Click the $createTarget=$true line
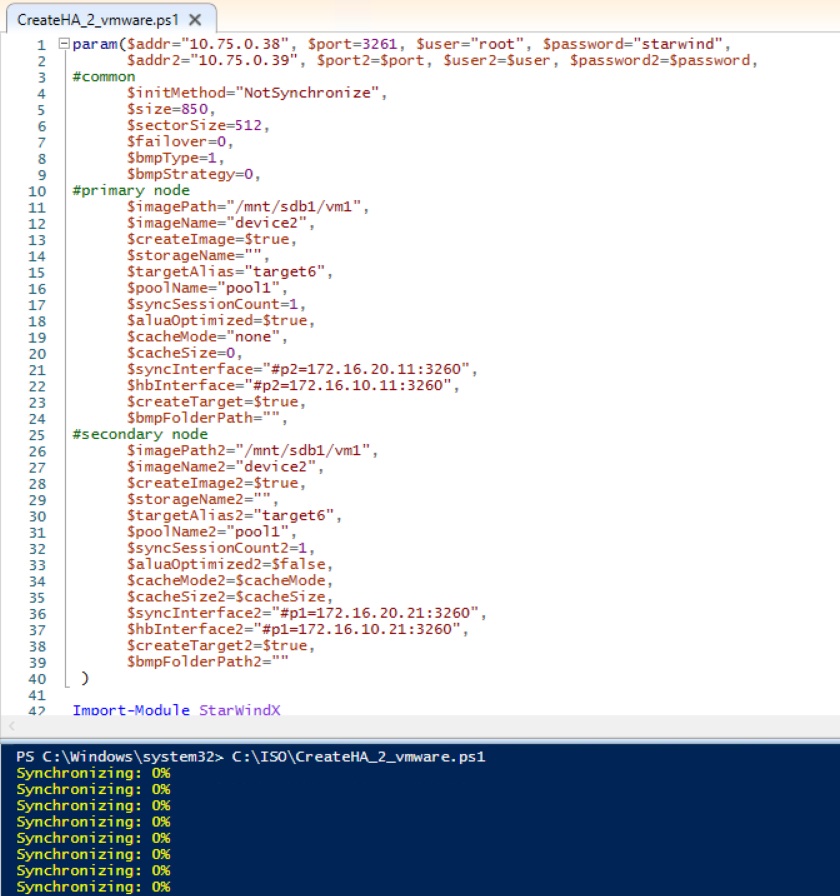Viewport: 840px width, 896px height. [216, 402]
